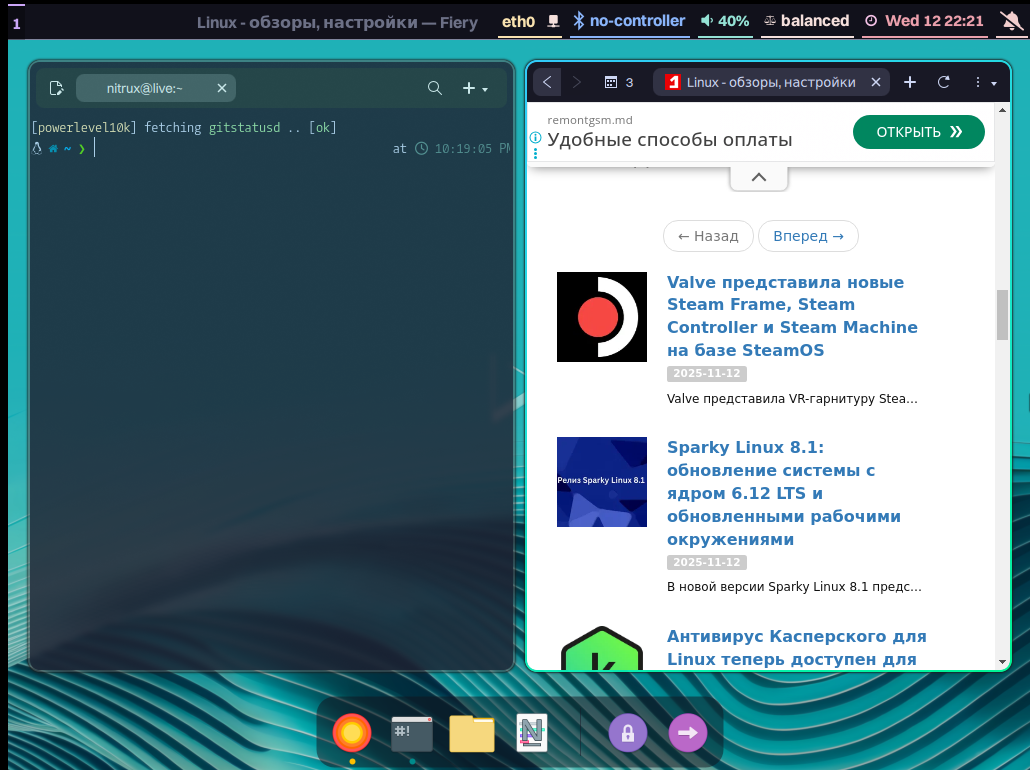Close the nitrux@live terminal tab

point(222,88)
